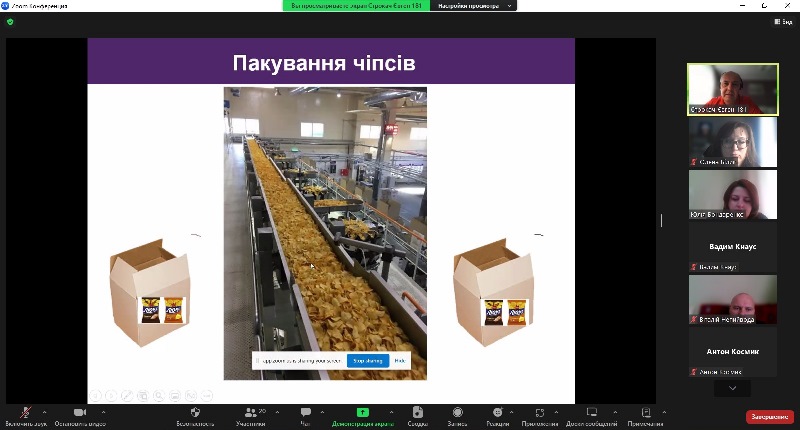Unmute the microphone in Zoom toolbar
800x430 pixels.
pos(26,416)
